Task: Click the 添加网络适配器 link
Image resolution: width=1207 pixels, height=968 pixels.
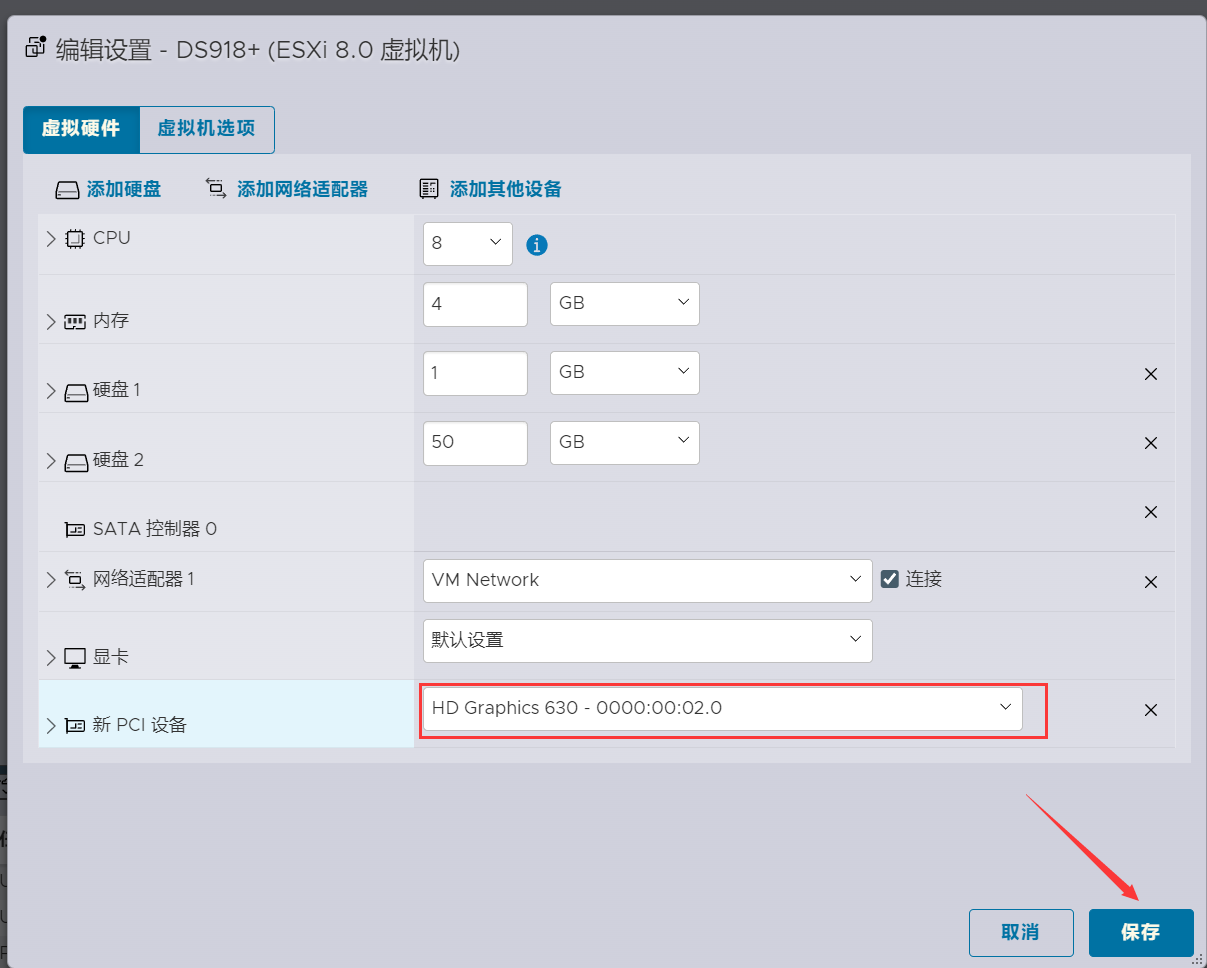Action: point(303,190)
